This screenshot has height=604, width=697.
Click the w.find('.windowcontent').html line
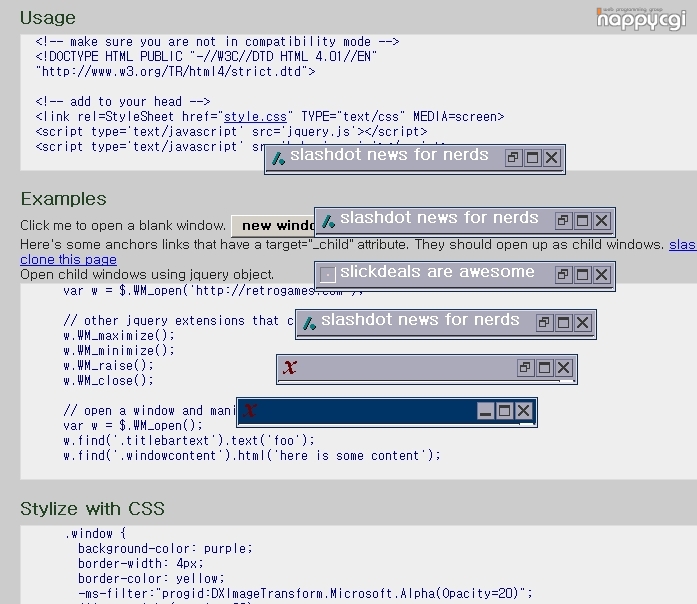[252, 456]
